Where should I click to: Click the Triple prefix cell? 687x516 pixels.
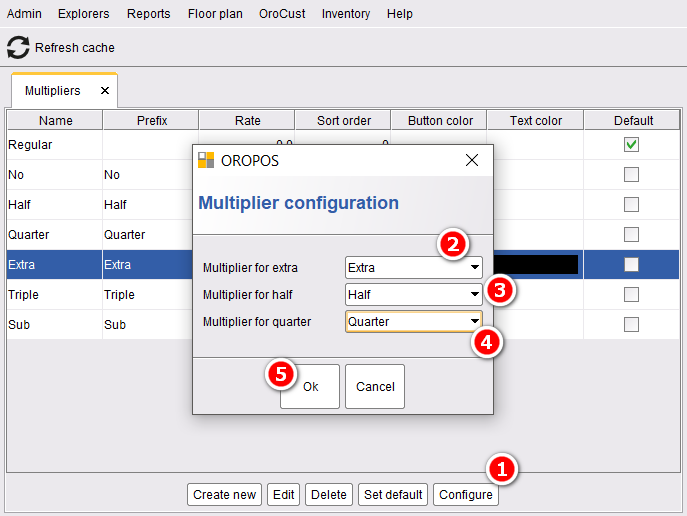(148, 294)
